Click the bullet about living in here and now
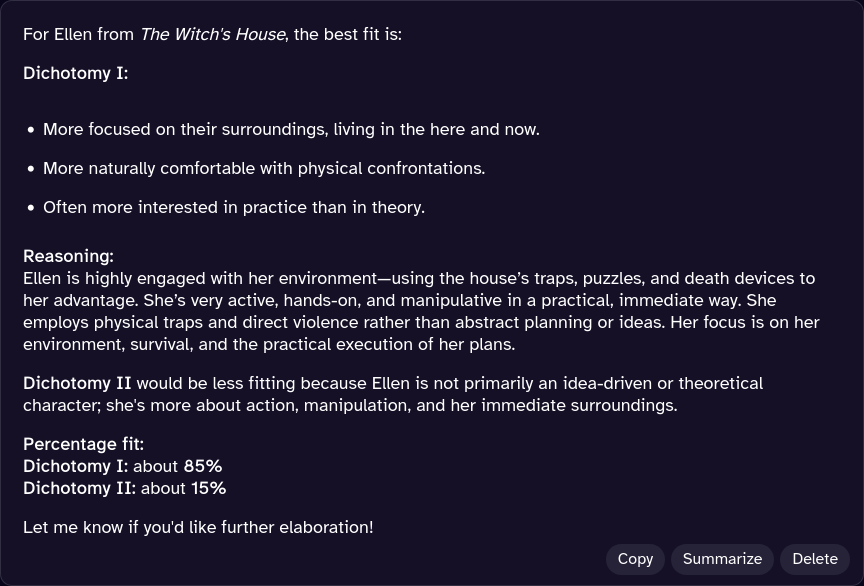Screen dimensions: 864x586 (x=291, y=129)
